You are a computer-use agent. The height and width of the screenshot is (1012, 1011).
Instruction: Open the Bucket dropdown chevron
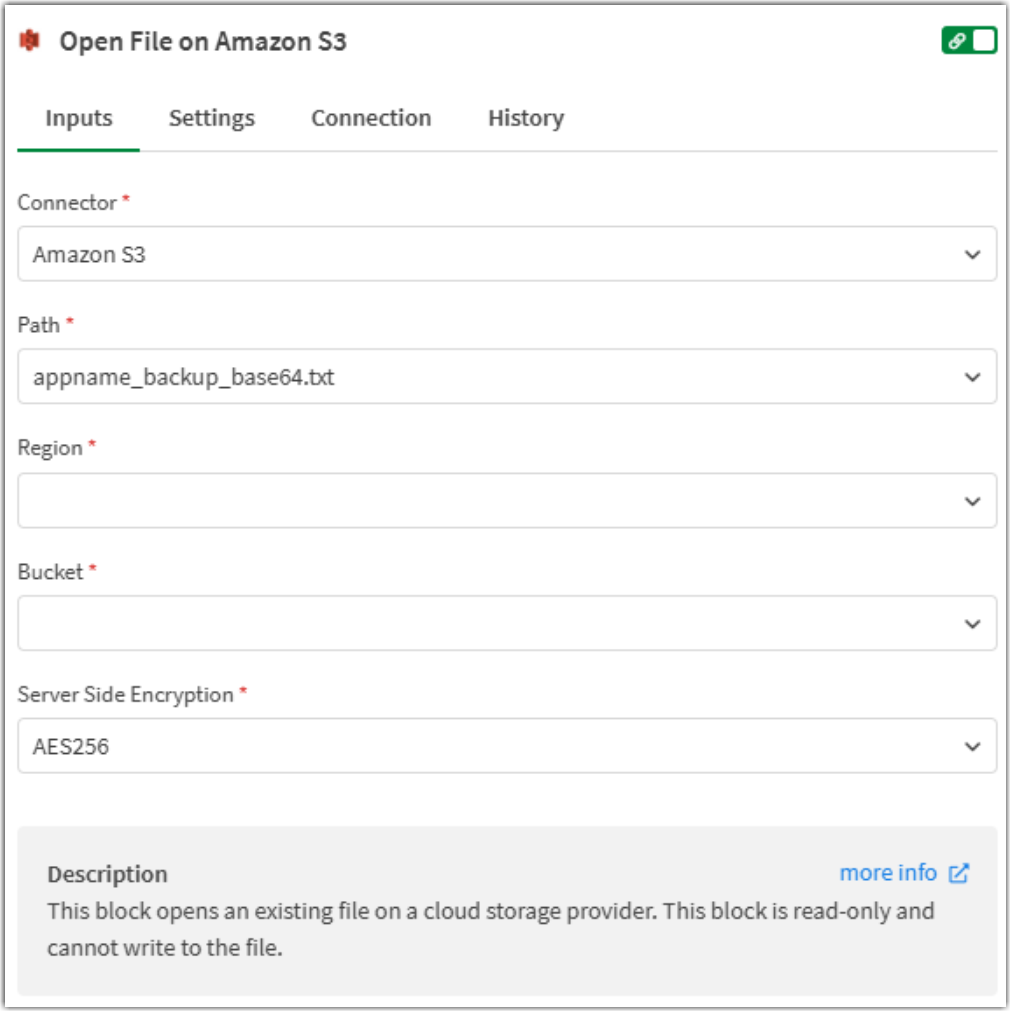[972, 624]
